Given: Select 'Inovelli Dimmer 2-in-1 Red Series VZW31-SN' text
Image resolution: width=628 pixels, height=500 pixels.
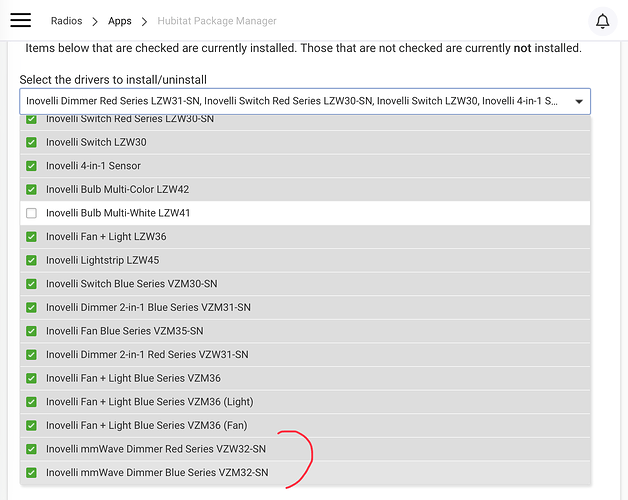Looking at the screenshot, I should [147, 355].
